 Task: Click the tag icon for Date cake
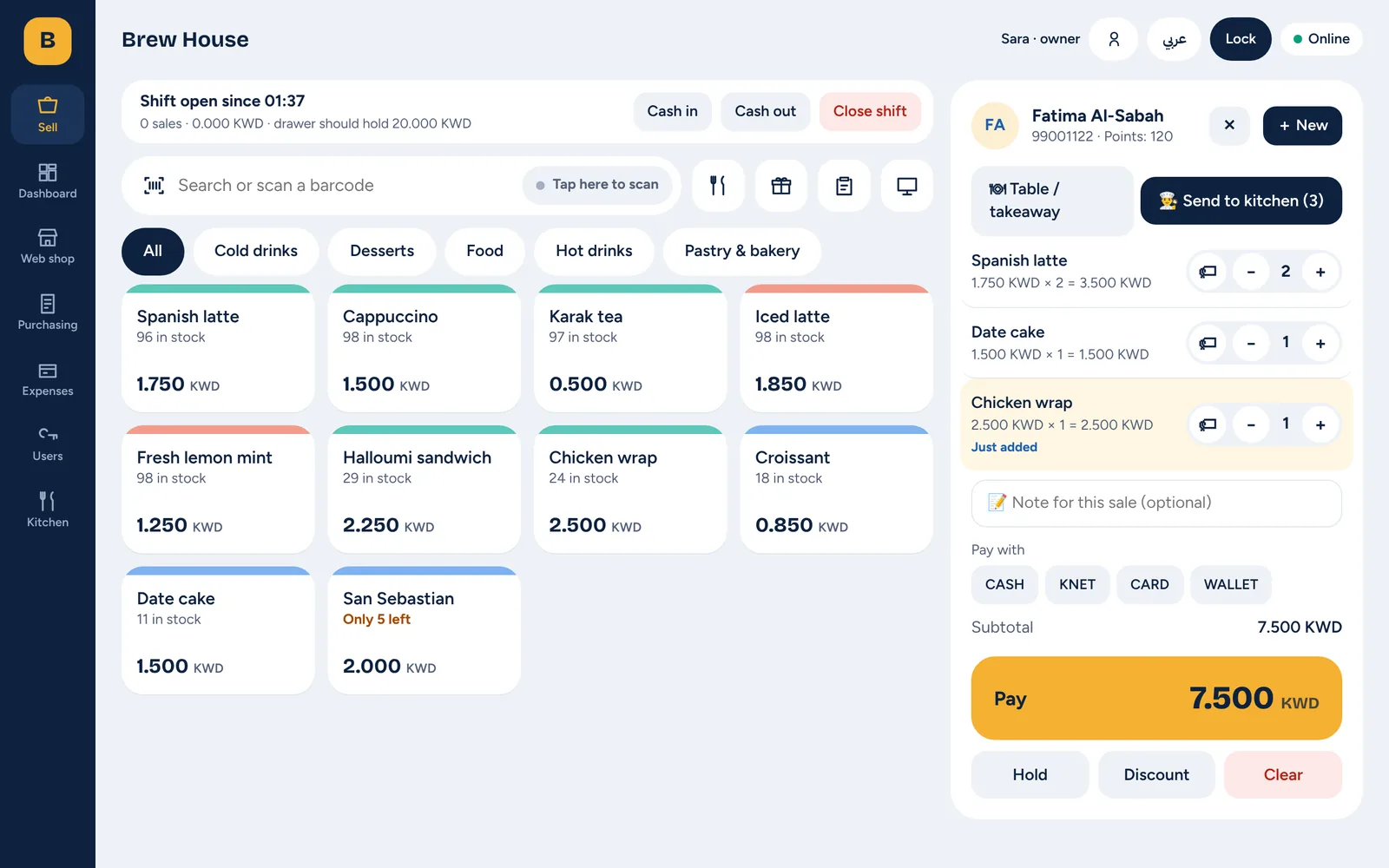[1208, 343]
